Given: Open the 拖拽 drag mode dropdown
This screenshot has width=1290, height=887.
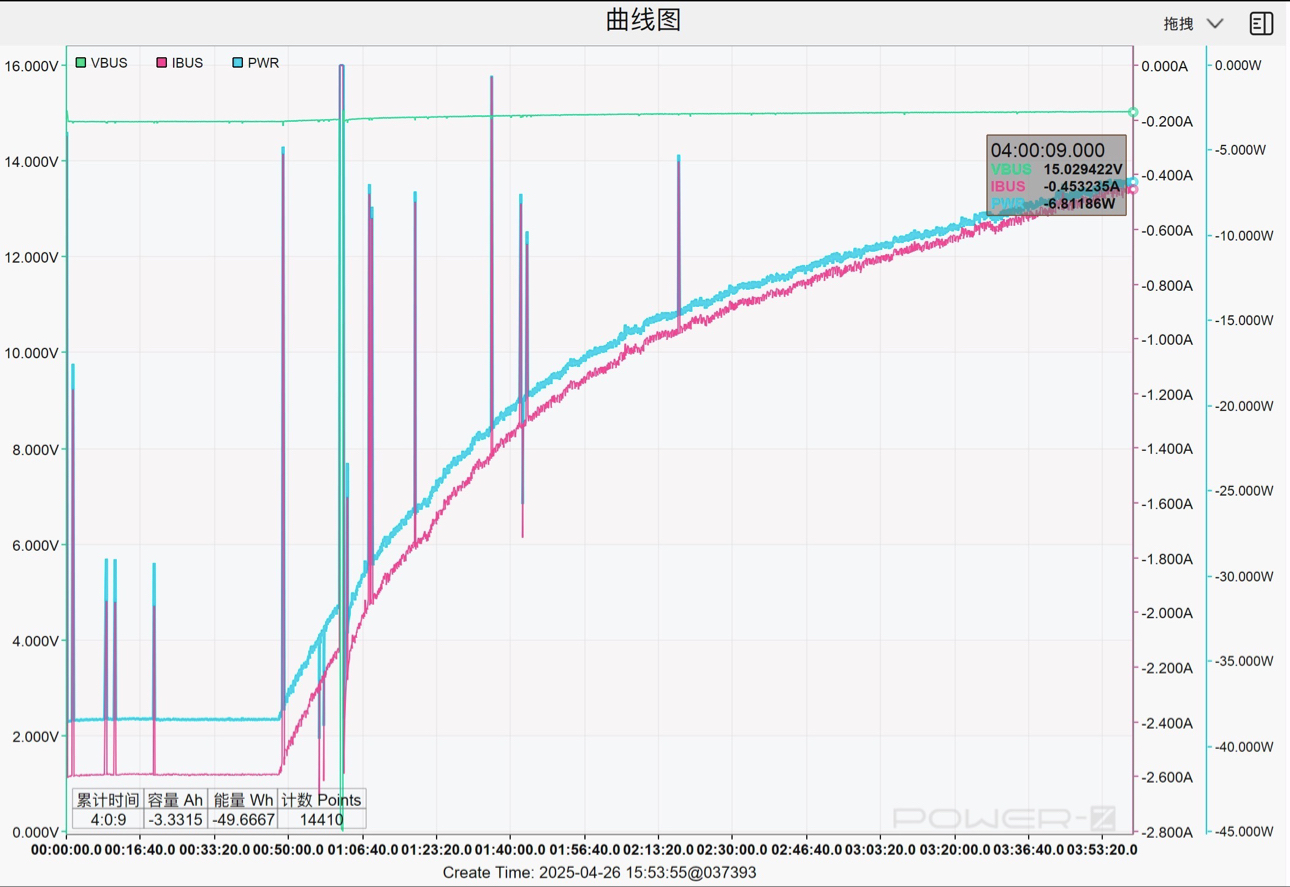Looking at the screenshot, I should 1193,23.
